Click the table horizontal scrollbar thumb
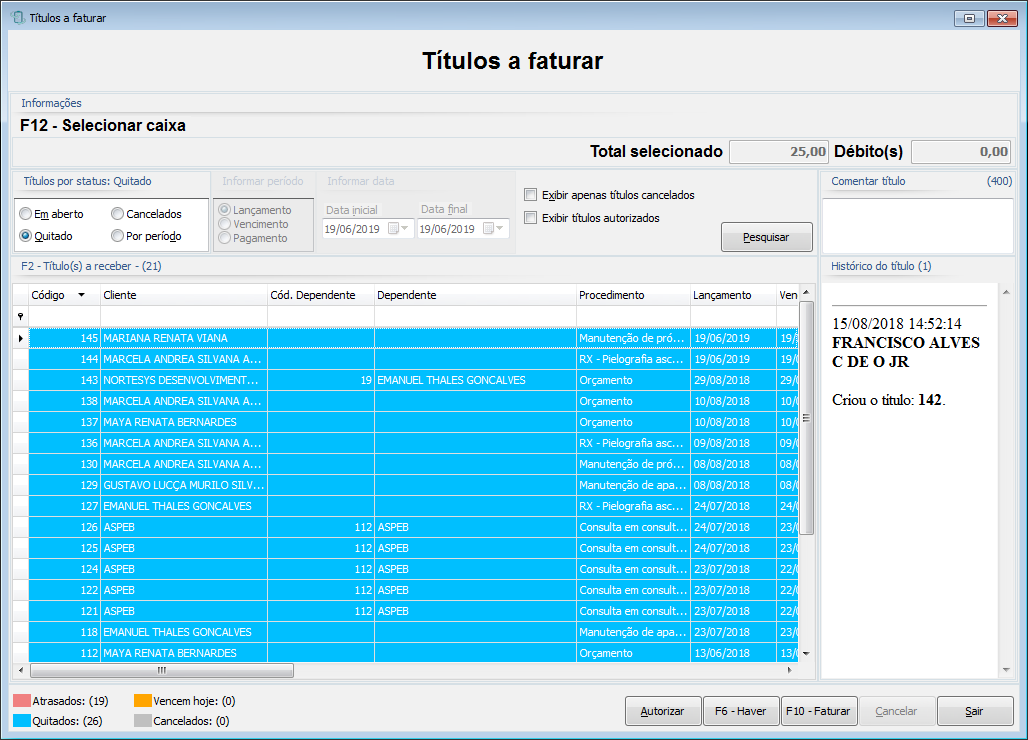This screenshot has height=740, width=1028. click(162, 670)
